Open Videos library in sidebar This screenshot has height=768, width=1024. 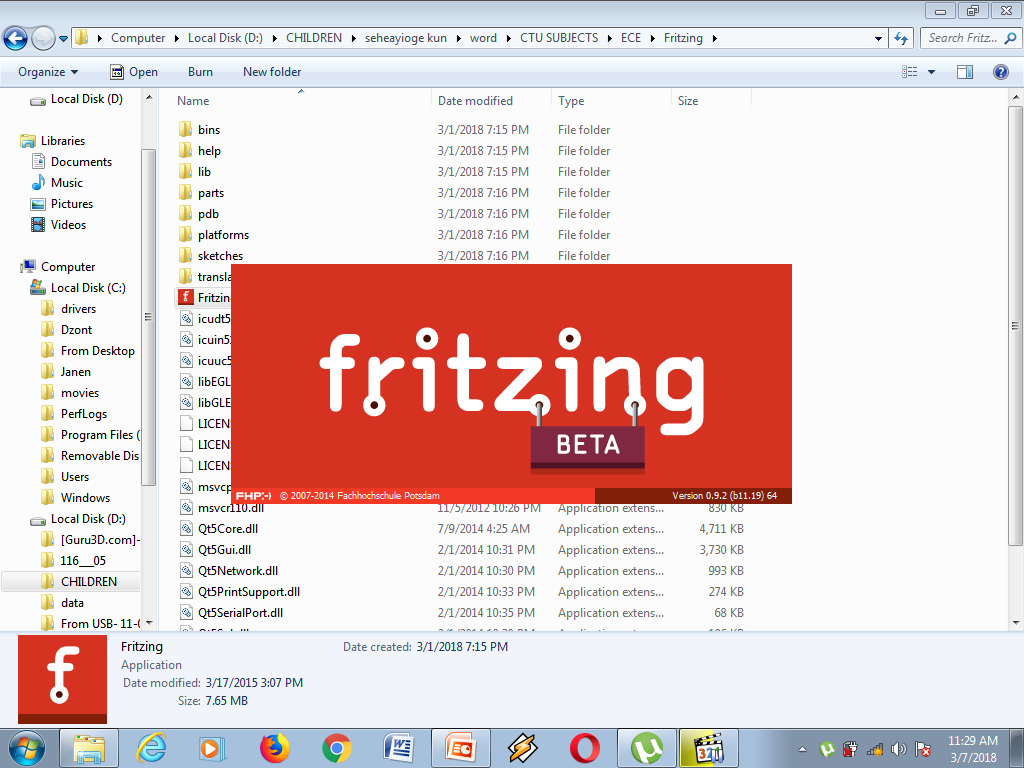pos(68,224)
